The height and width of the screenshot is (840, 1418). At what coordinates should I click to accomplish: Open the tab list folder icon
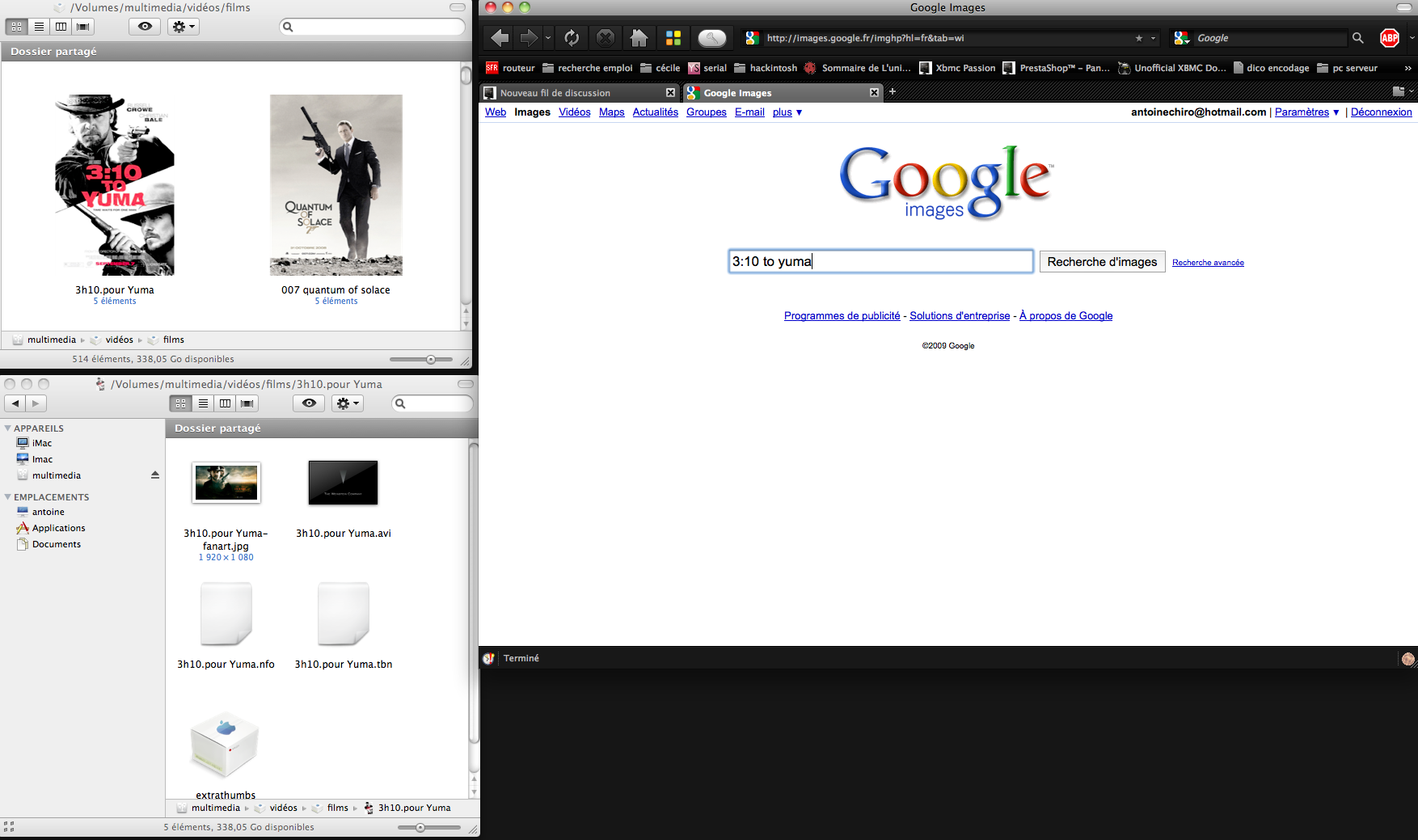pos(1399,91)
